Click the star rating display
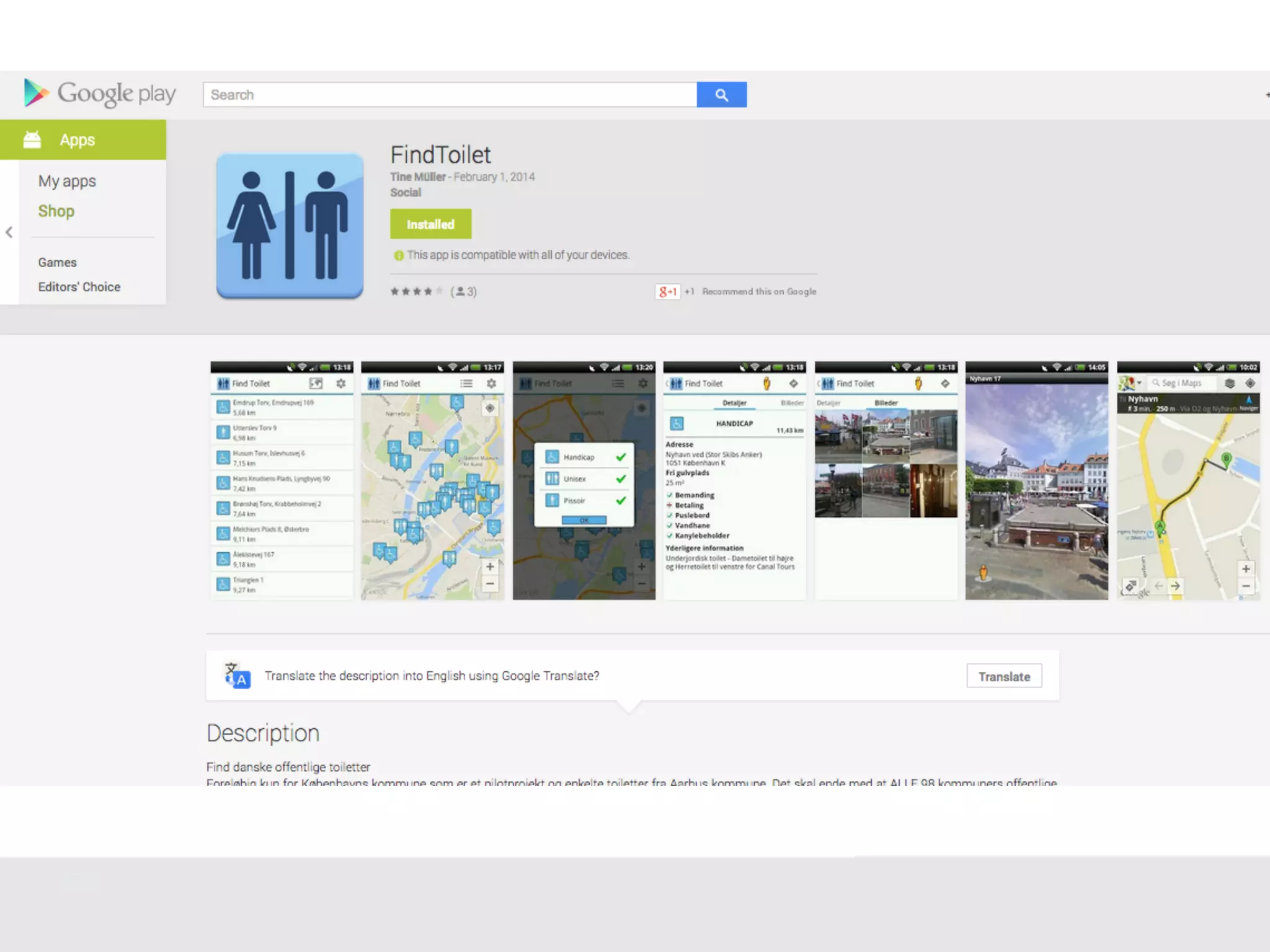The height and width of the screenshot is (952, 1270). 416,291
